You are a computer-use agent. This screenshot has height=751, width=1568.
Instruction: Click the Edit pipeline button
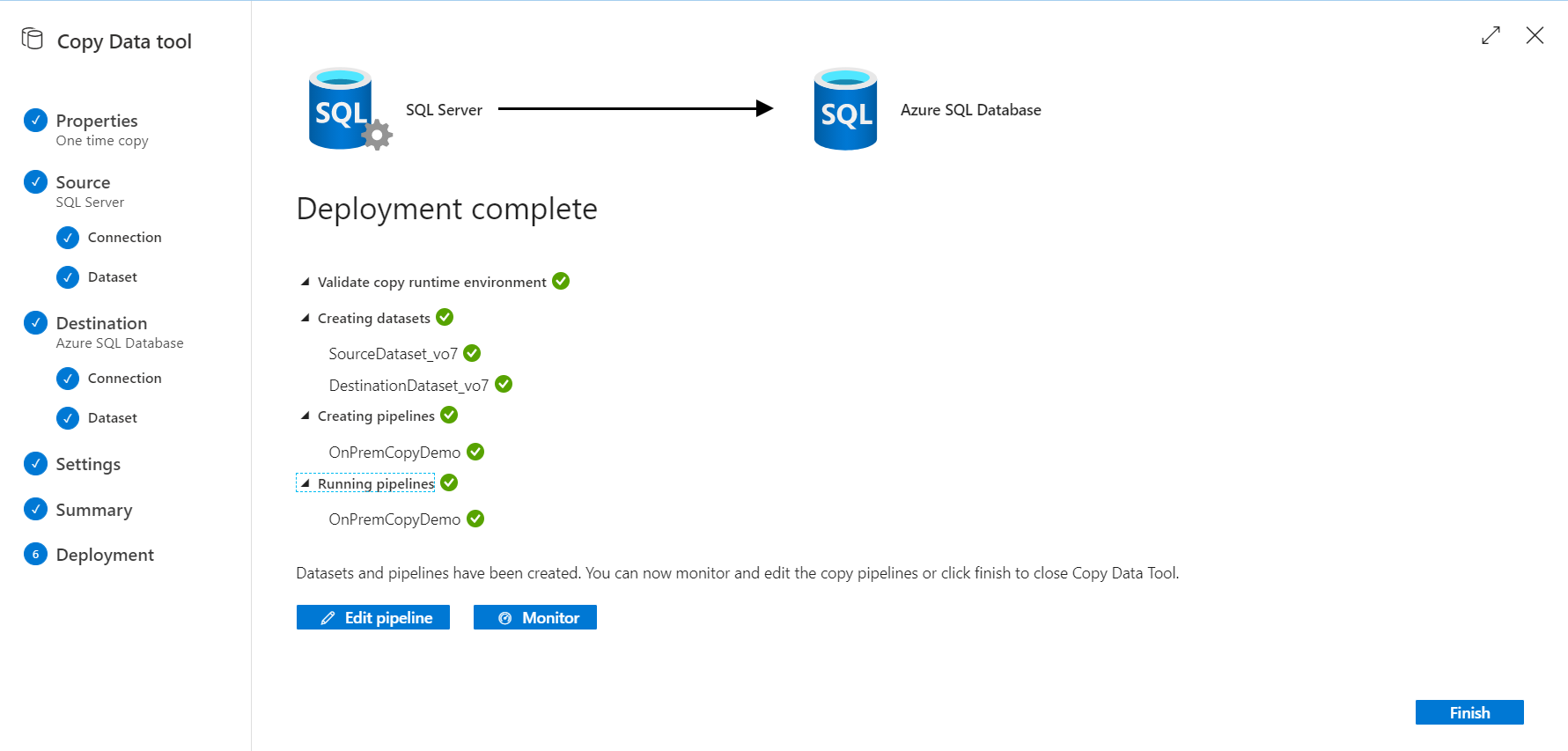pyautogui.click(x=373, y=617)
